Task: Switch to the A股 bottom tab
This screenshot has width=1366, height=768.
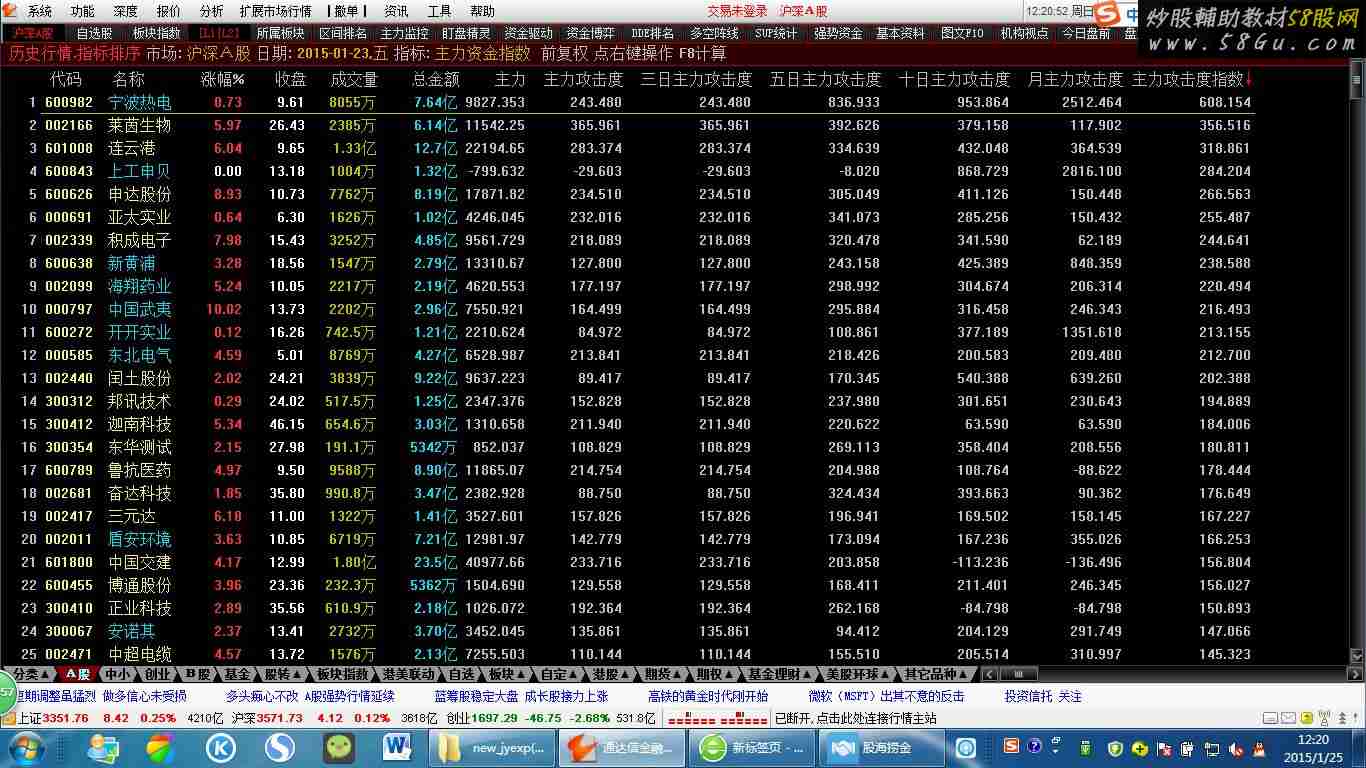Action: (78, 675)
